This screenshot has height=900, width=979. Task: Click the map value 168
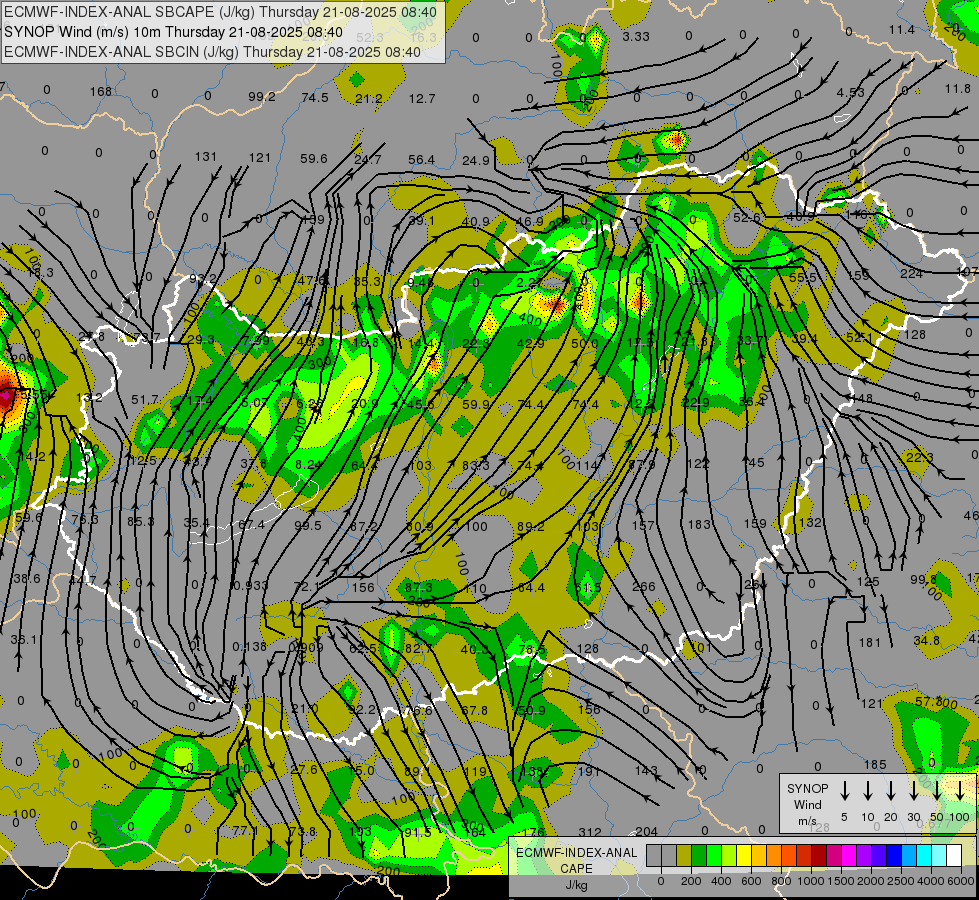[101, 92]
